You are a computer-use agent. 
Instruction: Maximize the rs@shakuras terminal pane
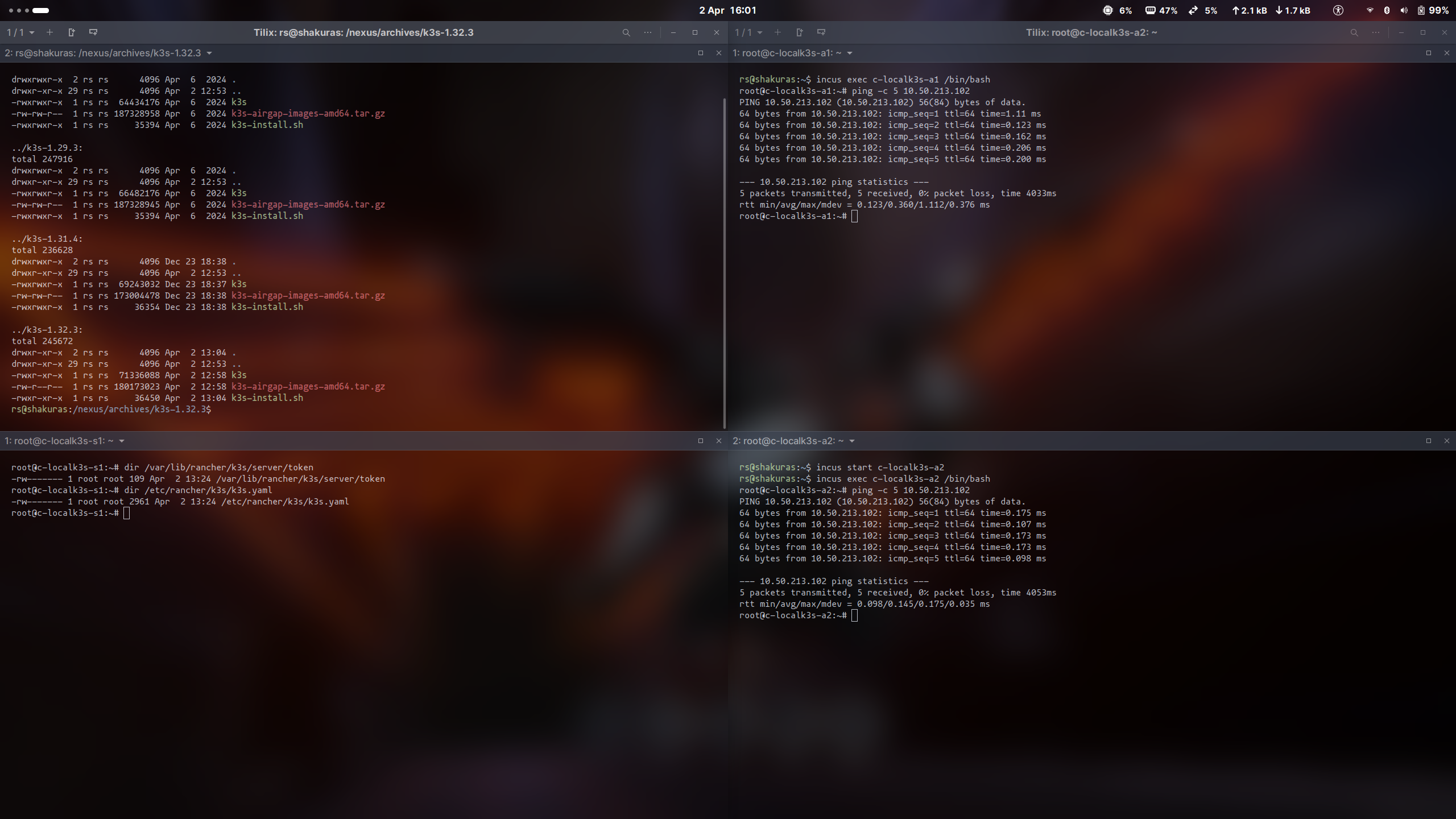[x=701, y=53]
